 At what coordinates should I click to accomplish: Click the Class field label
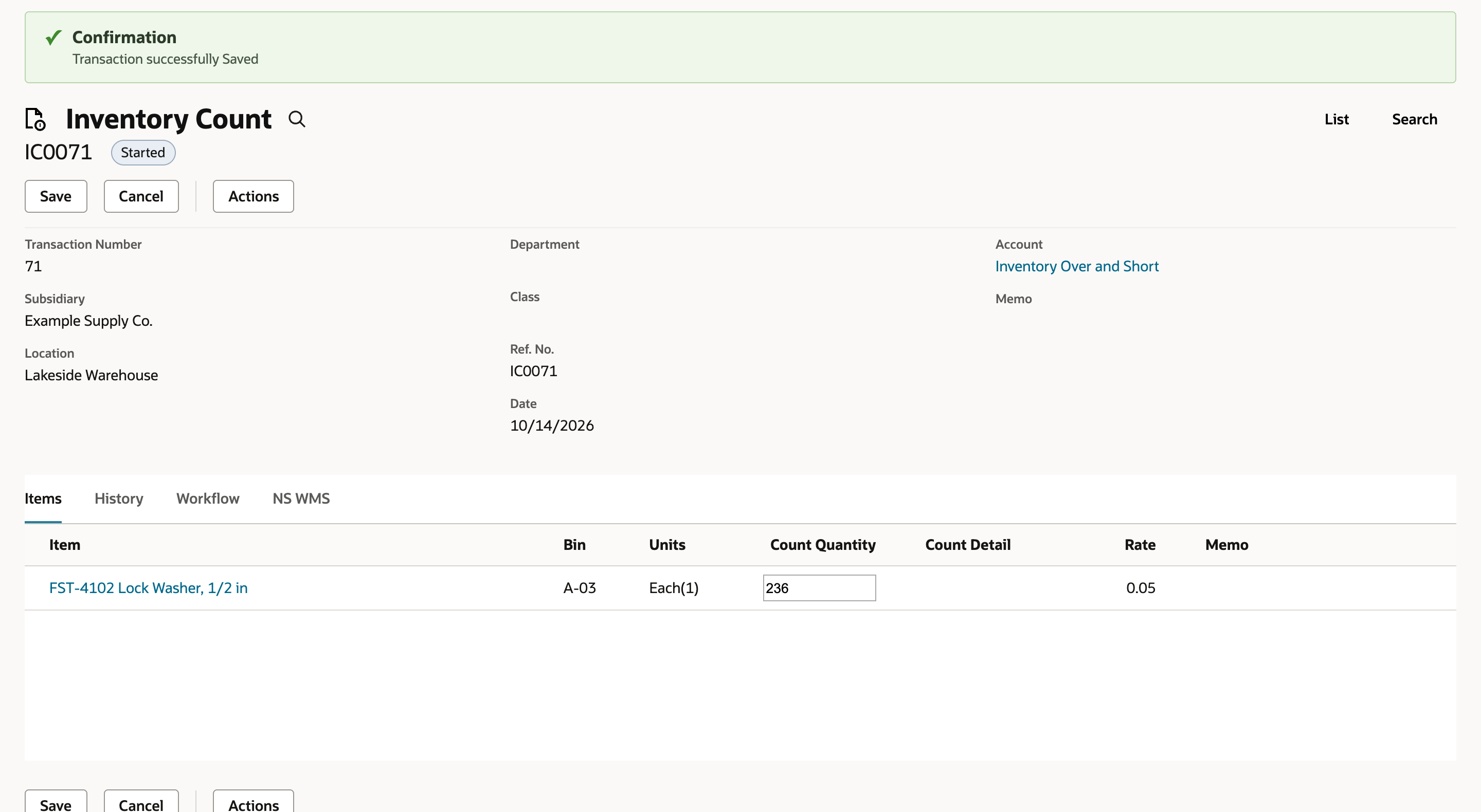click(x=525, y=297)
